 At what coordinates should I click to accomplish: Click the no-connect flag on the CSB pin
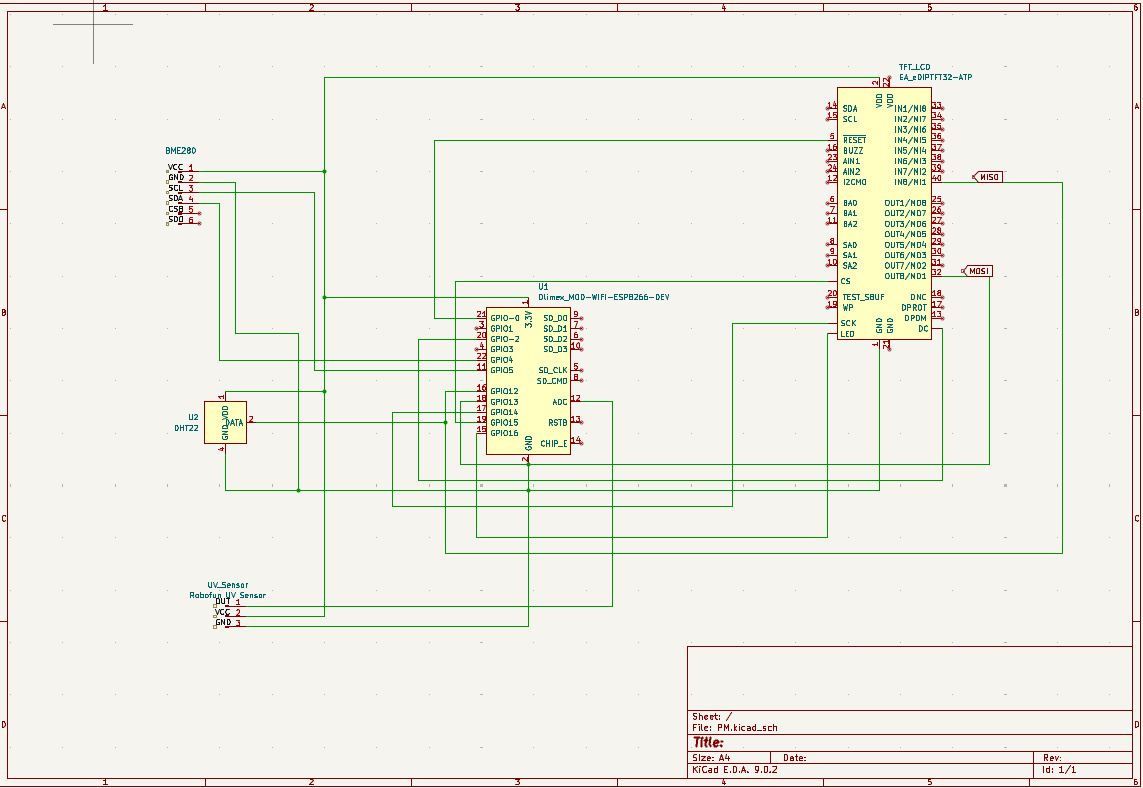[x=200, y=214]
